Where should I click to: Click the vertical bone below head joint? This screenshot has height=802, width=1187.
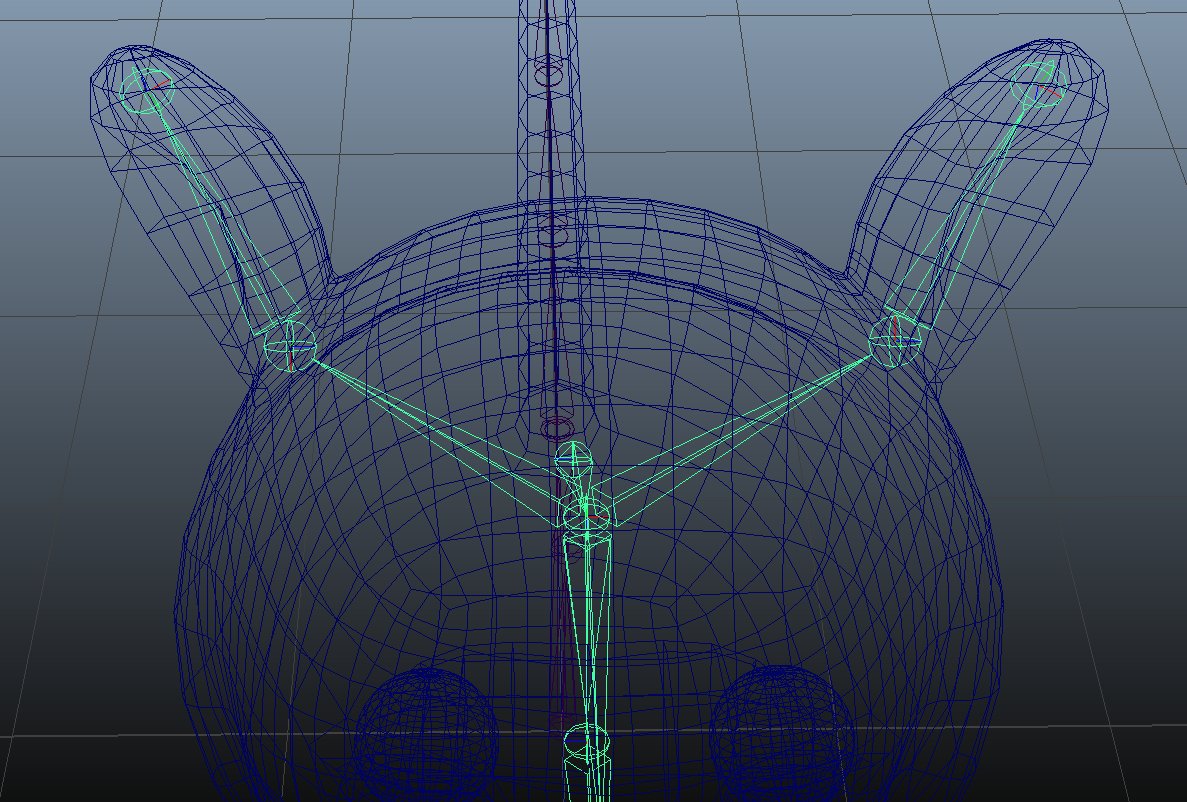click(585, 630)
